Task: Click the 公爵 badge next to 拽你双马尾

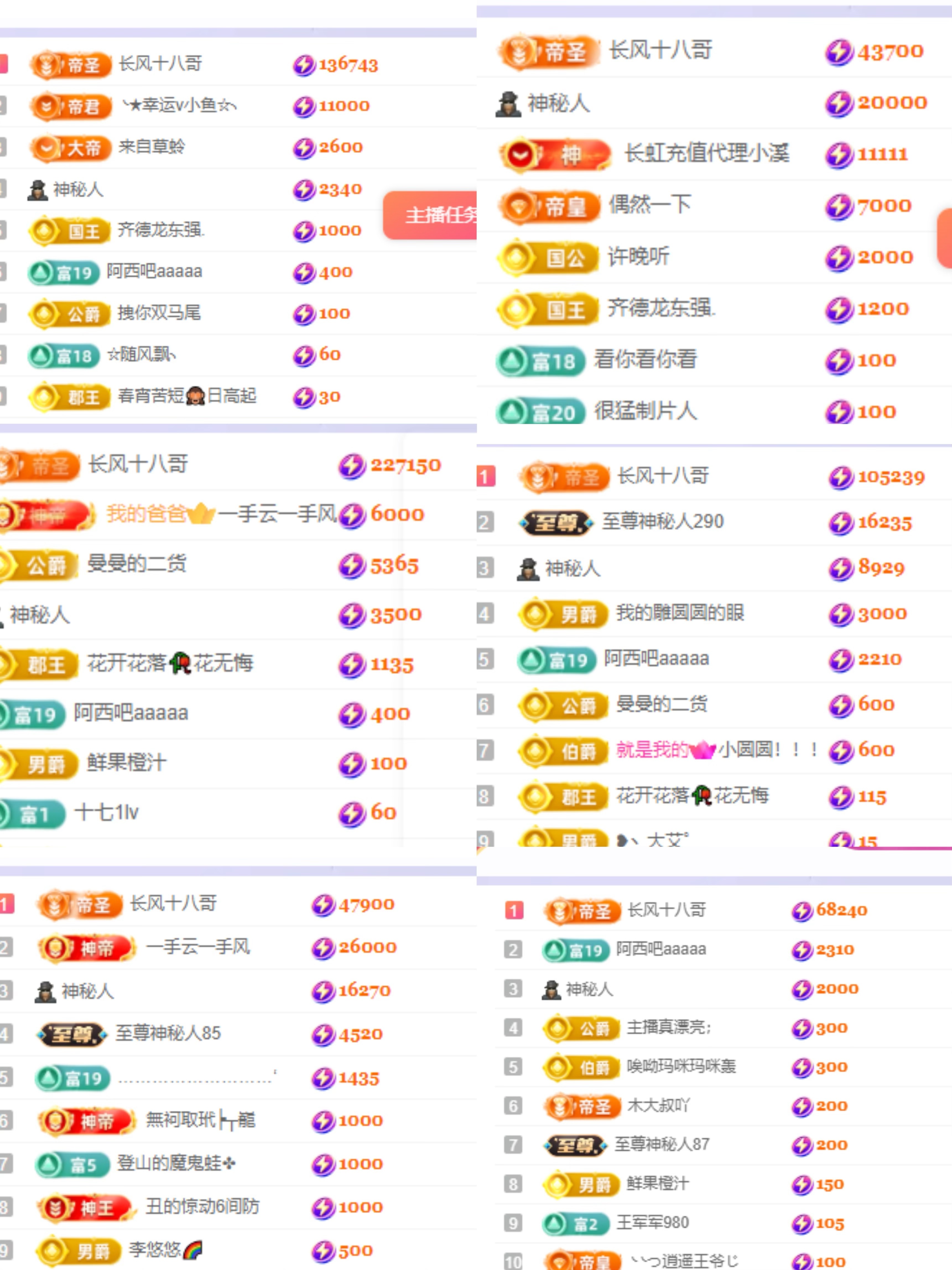Action: tap(70, 314)
